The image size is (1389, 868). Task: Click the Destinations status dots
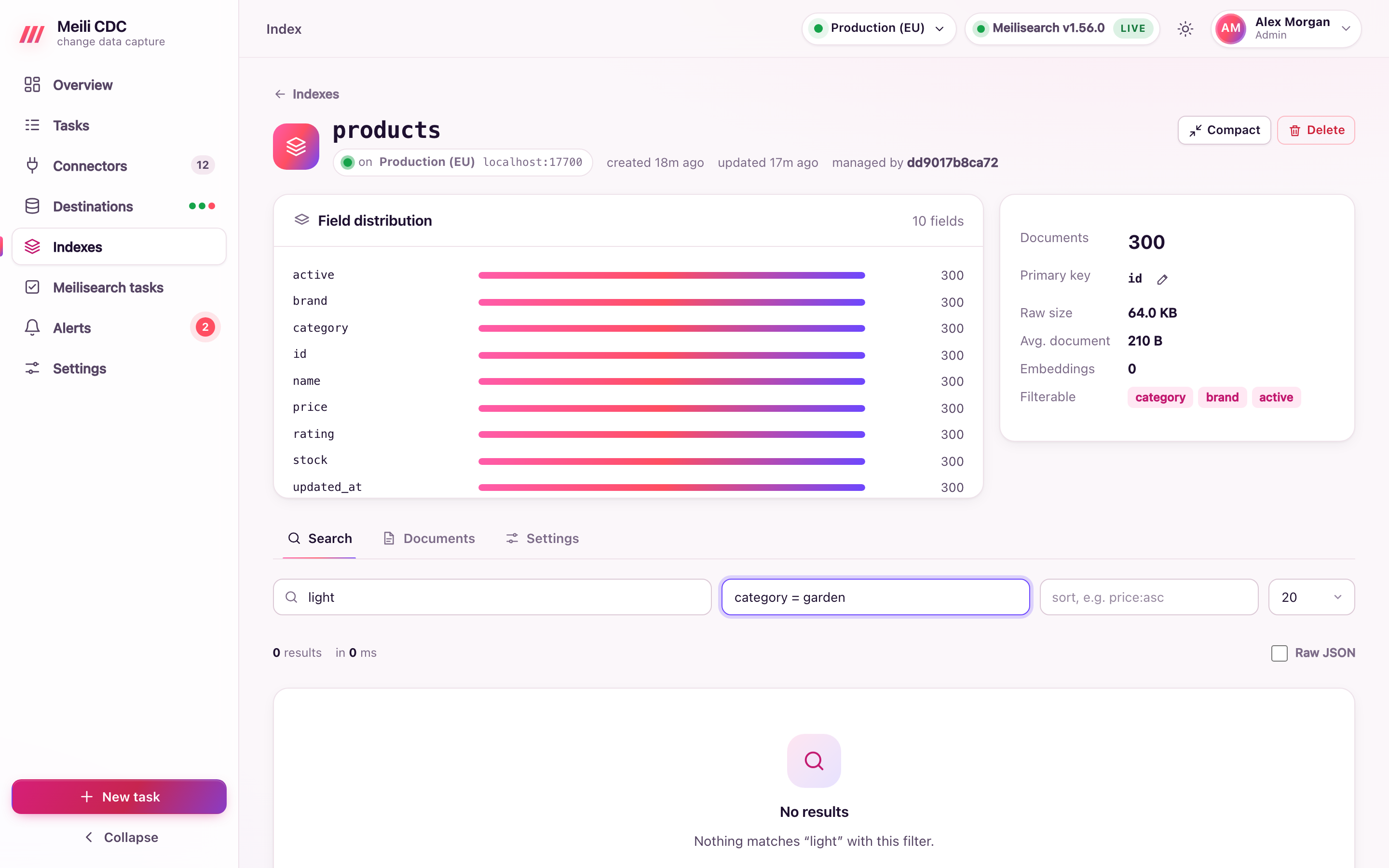(202, 206)
